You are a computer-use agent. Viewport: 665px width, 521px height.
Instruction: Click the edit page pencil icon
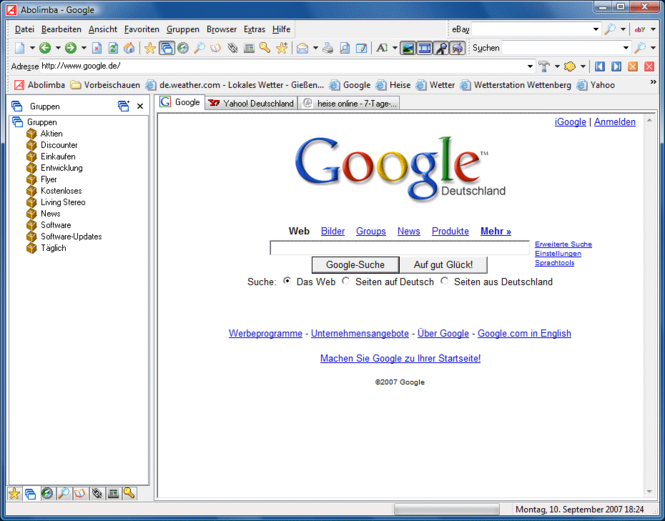361,48
